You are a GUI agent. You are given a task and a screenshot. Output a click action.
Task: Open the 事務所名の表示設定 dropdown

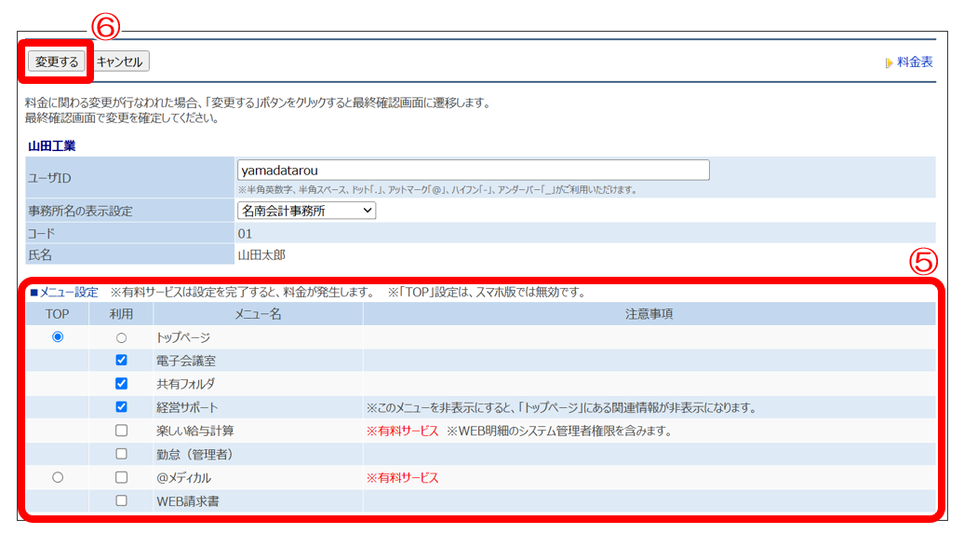[306, 210]
